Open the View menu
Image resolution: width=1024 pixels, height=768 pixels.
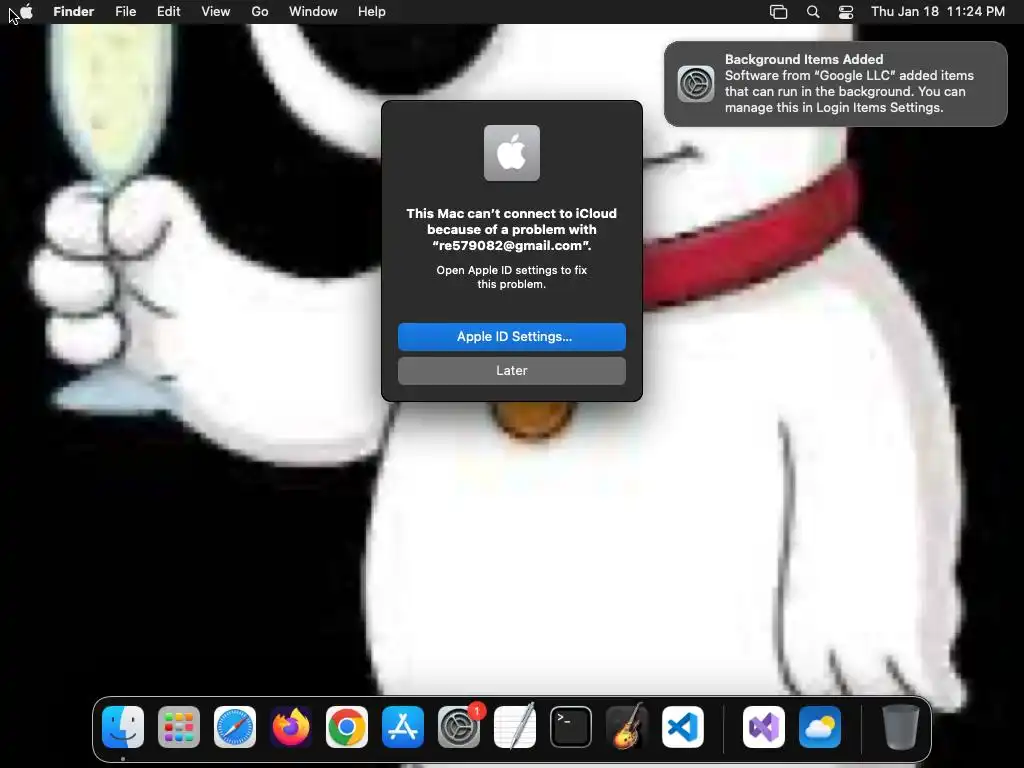pyautogui.click(x=216, y=12)
